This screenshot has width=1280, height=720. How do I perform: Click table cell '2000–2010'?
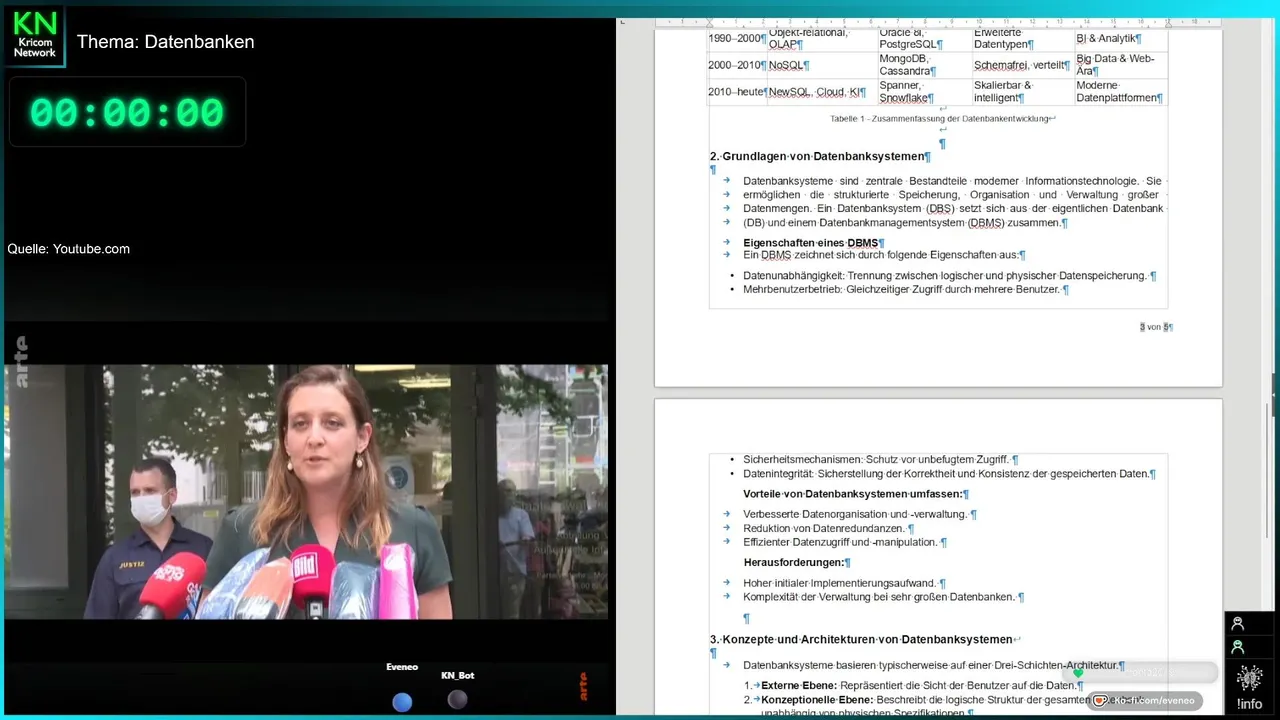(737, 65)
